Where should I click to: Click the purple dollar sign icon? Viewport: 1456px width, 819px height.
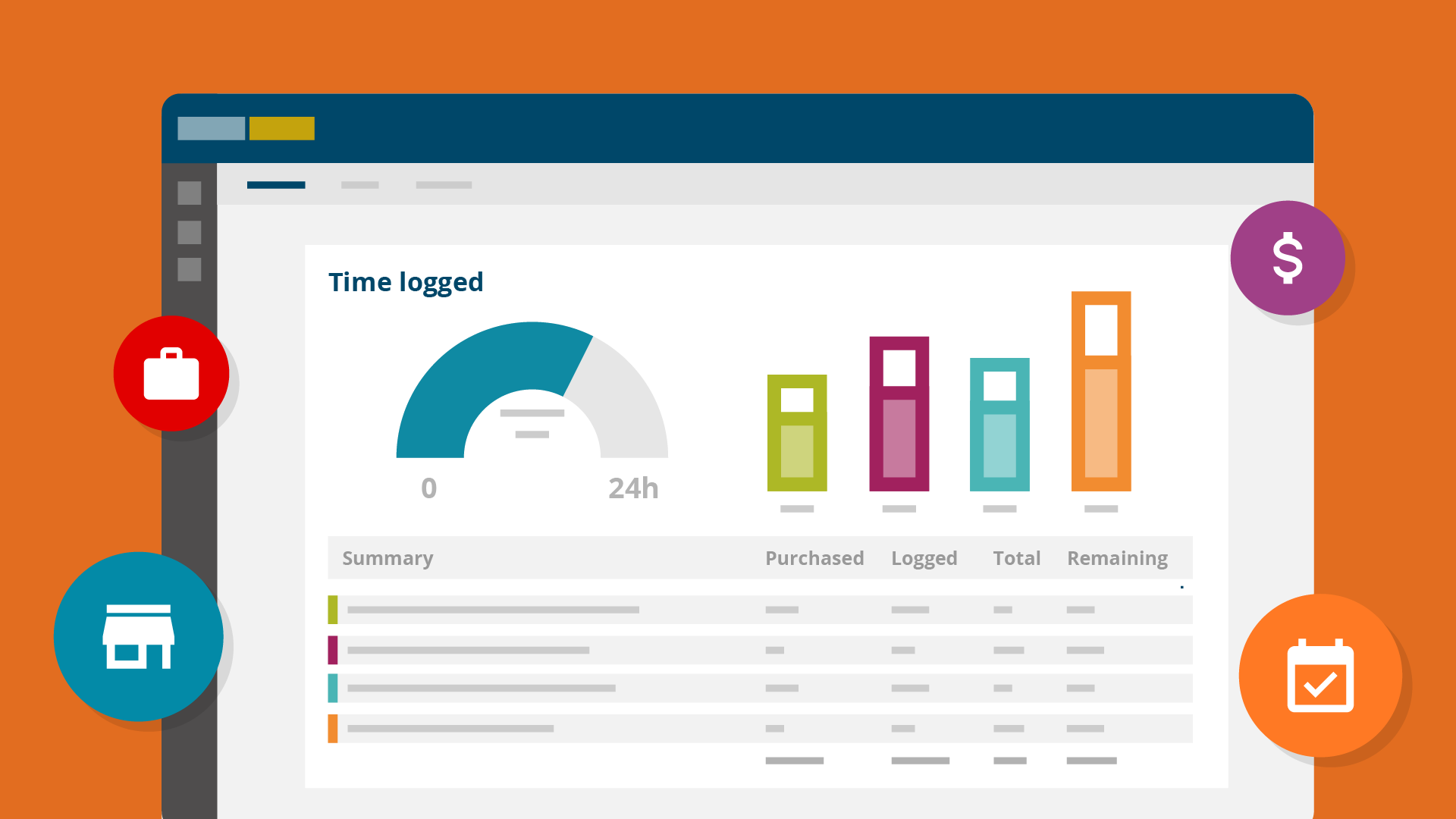point(1287,258)
